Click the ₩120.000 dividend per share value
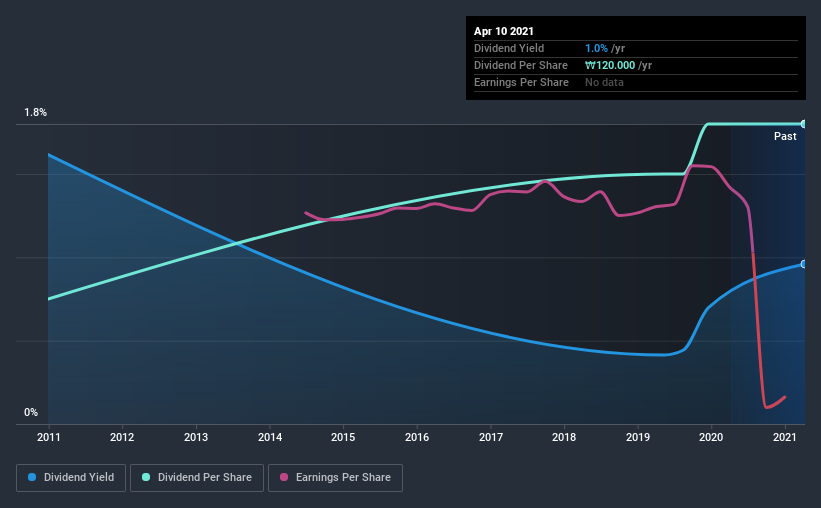Viewport: 821px width, 508px height. (x=610, y=65)
